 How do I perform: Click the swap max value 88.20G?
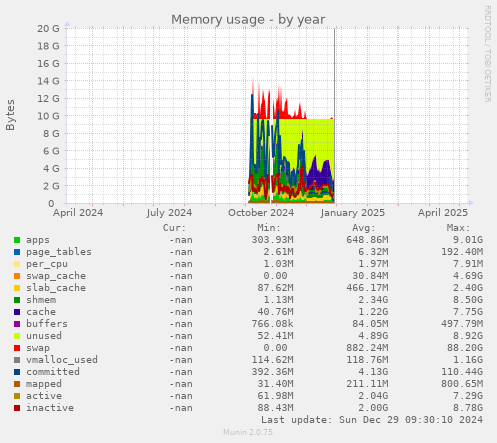464,348
